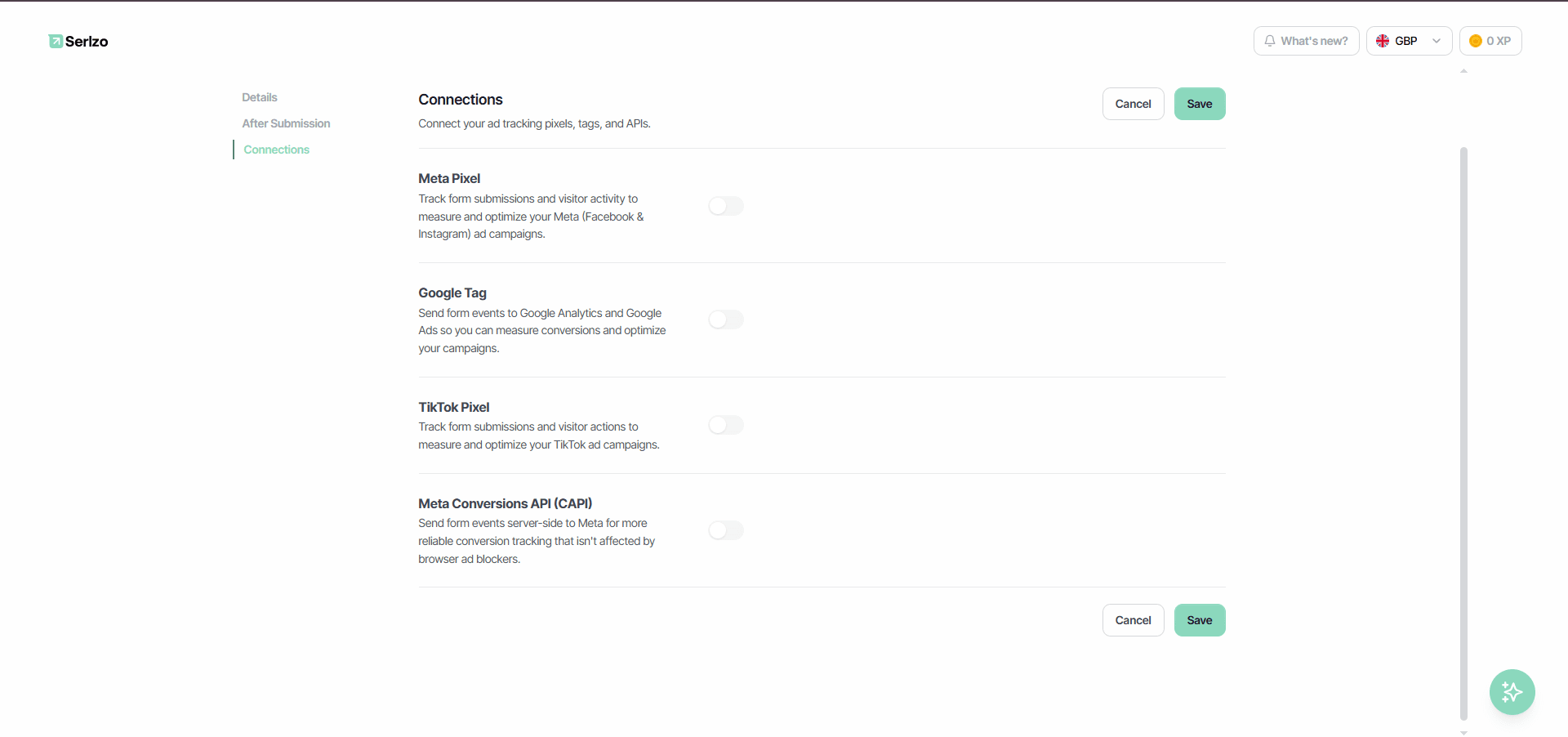Click the bottom Cancel button

pos(1133,620)
